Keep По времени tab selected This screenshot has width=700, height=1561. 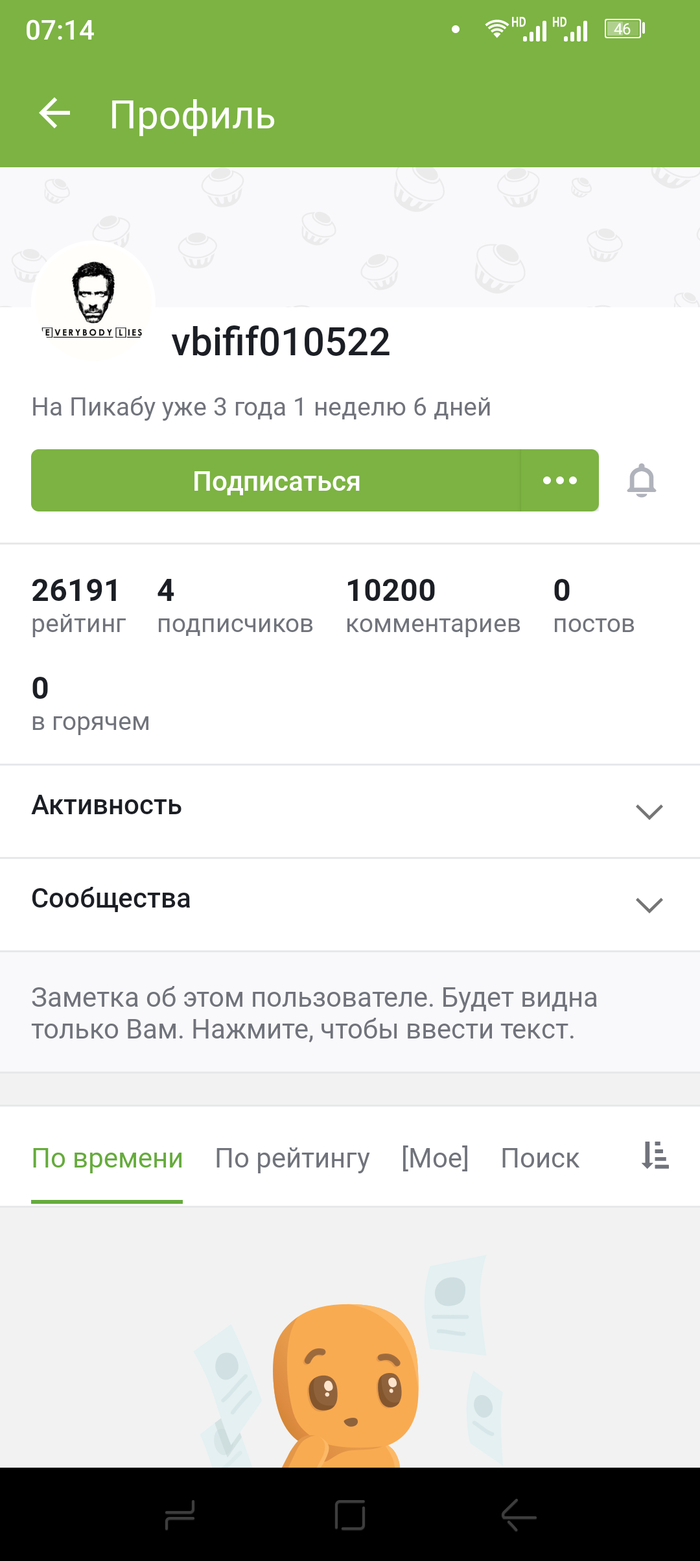pyautogui.click(x=107, y=1157)
